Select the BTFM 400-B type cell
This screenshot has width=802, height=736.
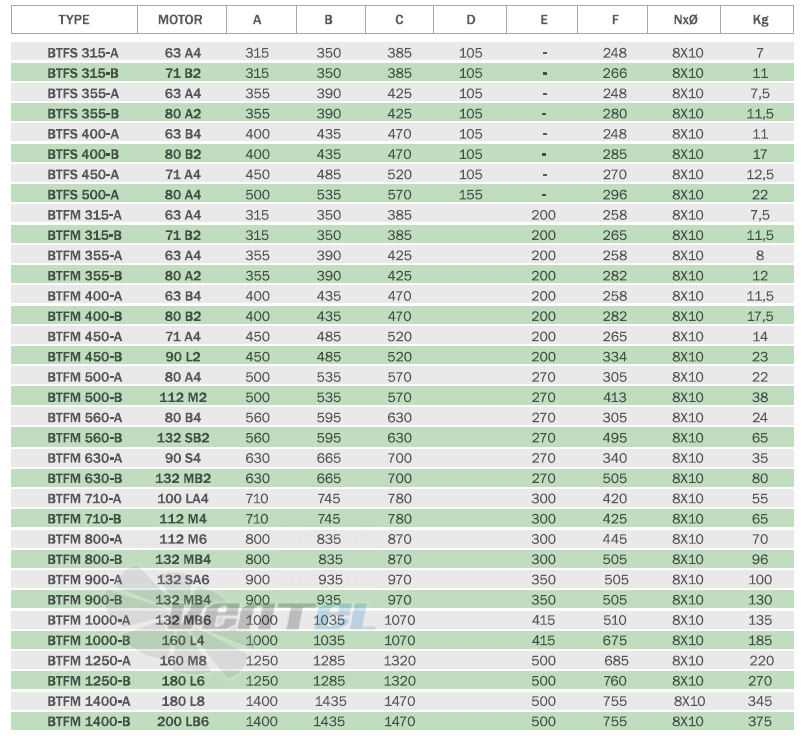pos(84,316)
